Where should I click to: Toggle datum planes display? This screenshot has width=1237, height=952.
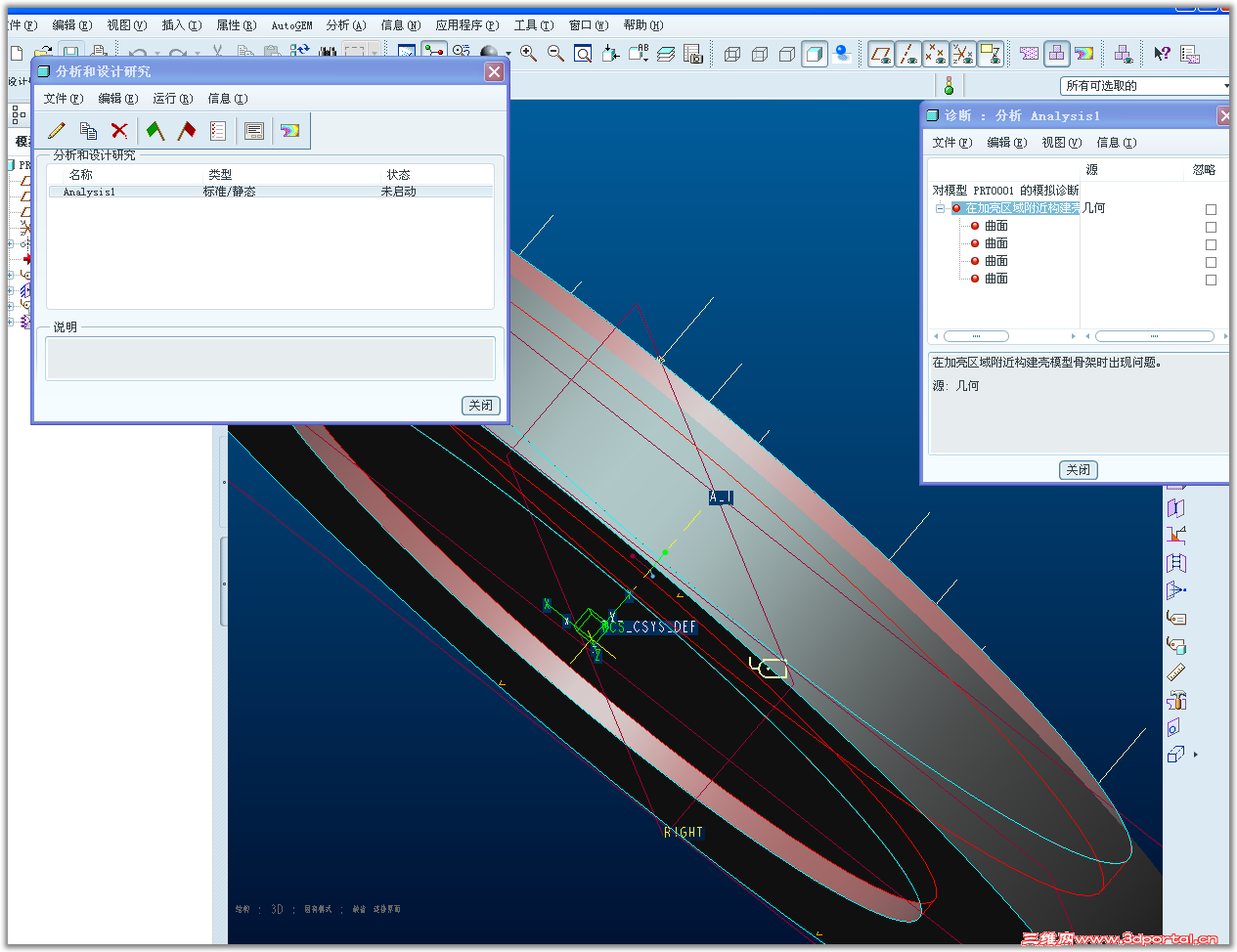click(881, 54)
